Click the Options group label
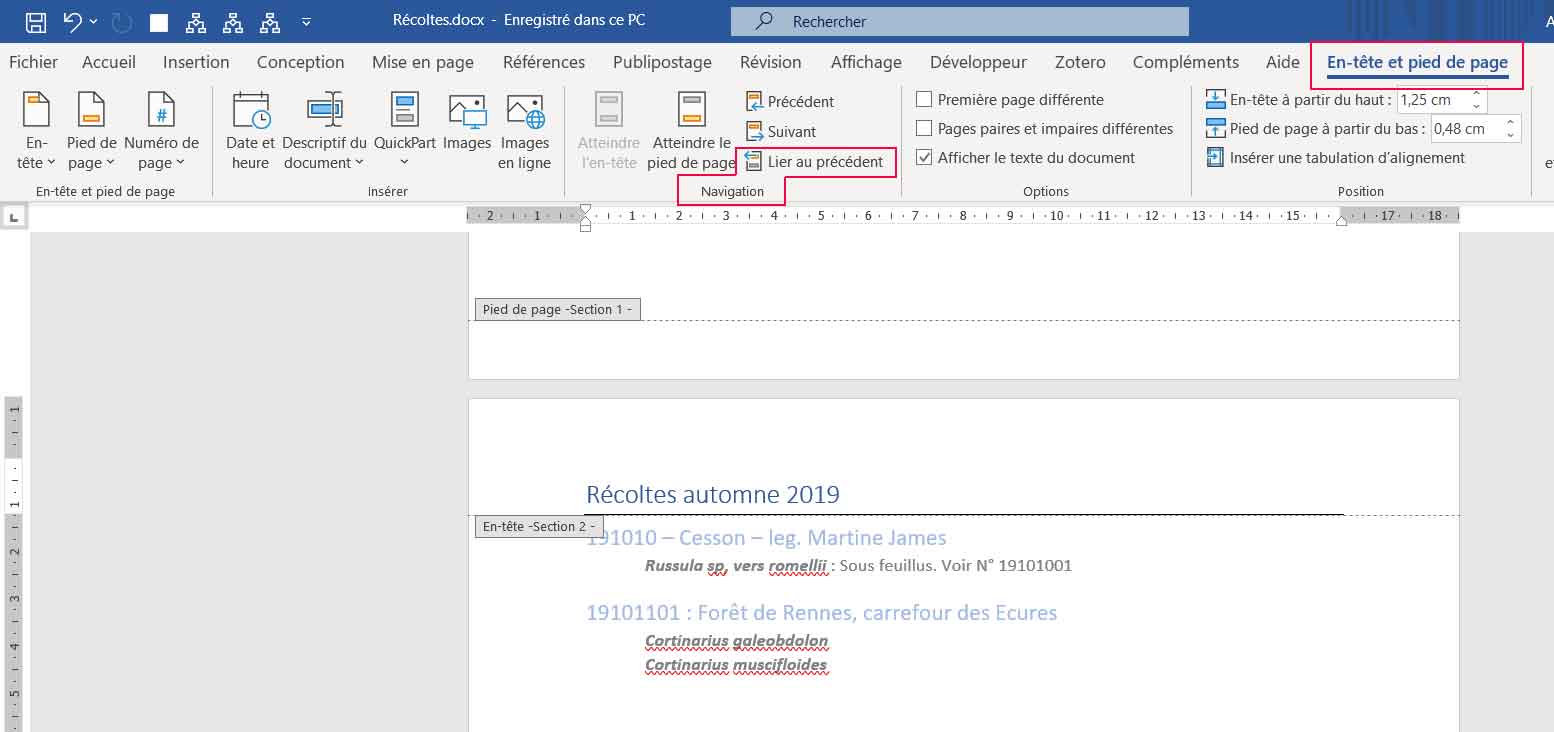 click(x=1046, y=191)
